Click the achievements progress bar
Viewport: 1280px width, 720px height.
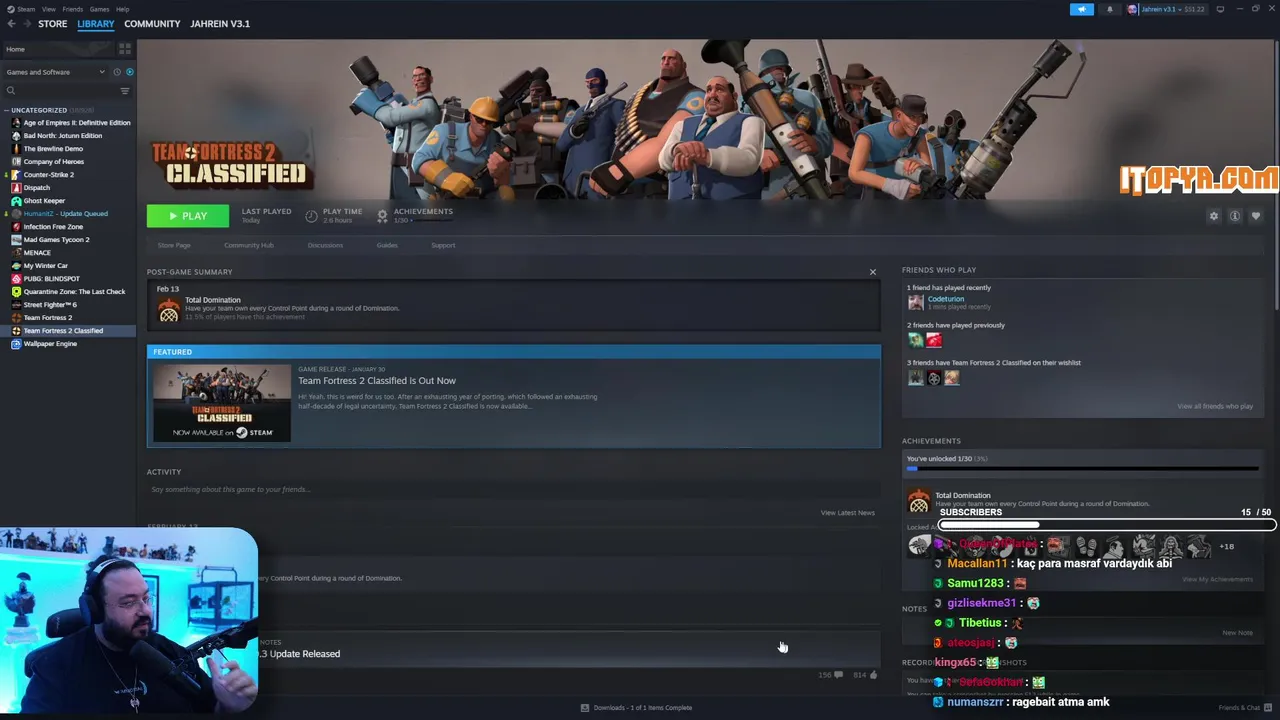(1082, 468)
